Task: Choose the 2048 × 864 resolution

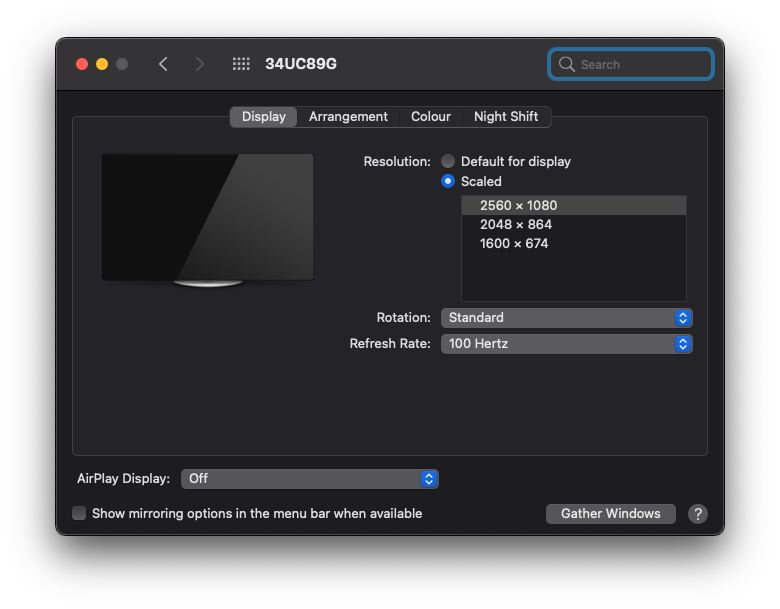Action: (574, 224)
